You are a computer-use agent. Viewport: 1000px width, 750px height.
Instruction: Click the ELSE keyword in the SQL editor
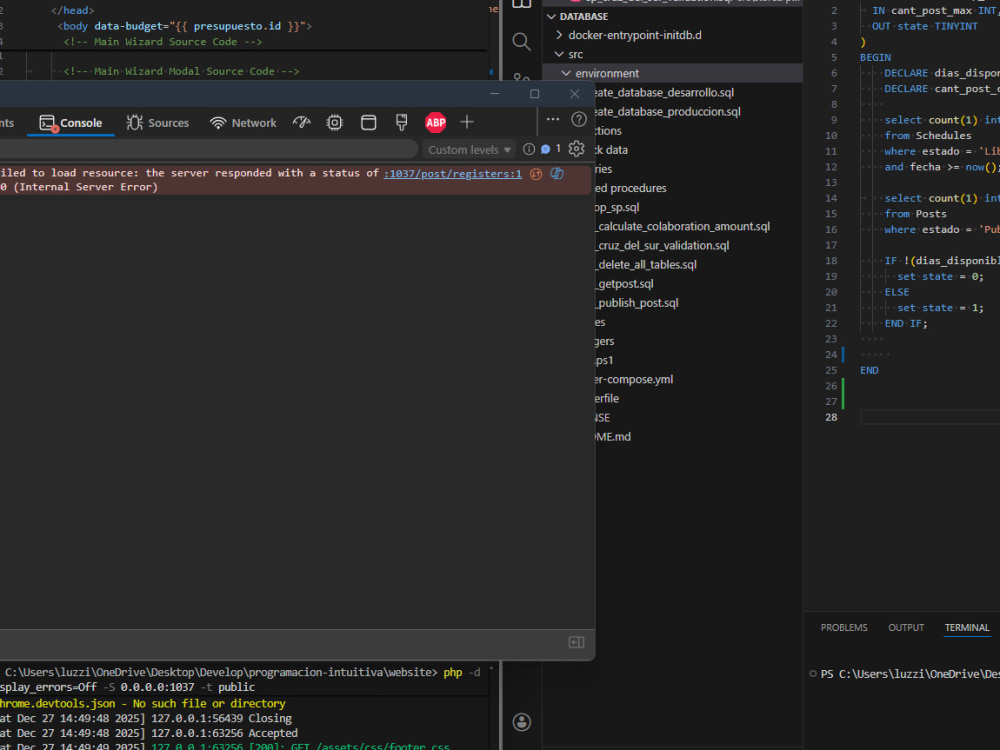click(x=897, y=292)
